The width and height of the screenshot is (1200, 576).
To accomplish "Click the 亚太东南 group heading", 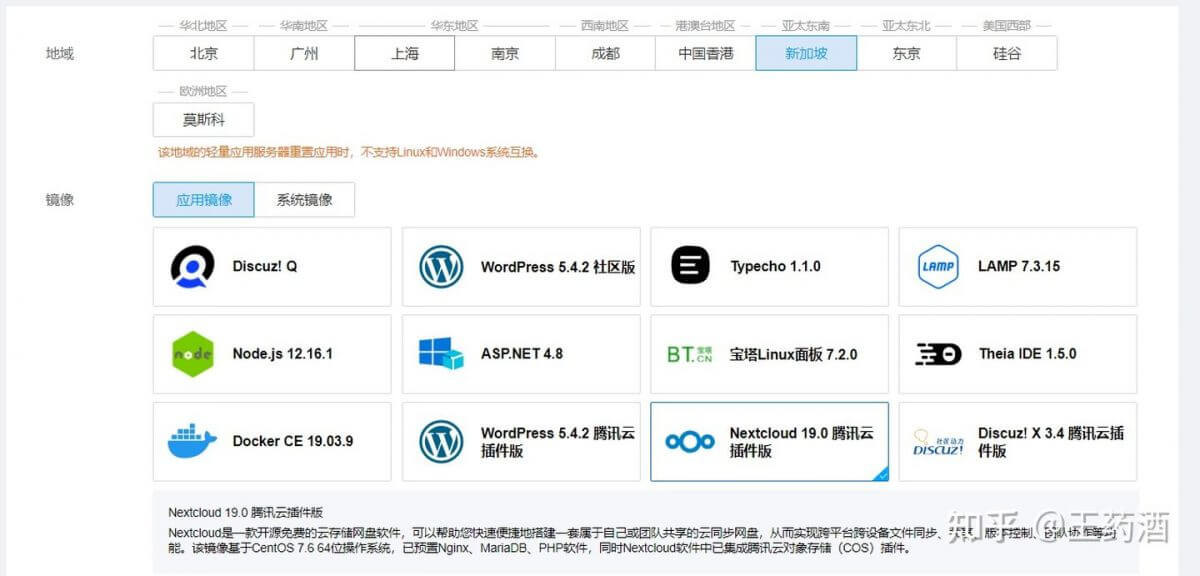I will [806, 25].
